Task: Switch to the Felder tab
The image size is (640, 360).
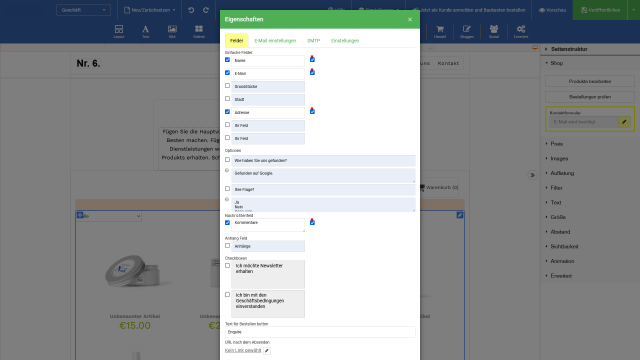Action: (x=237, y=41)
